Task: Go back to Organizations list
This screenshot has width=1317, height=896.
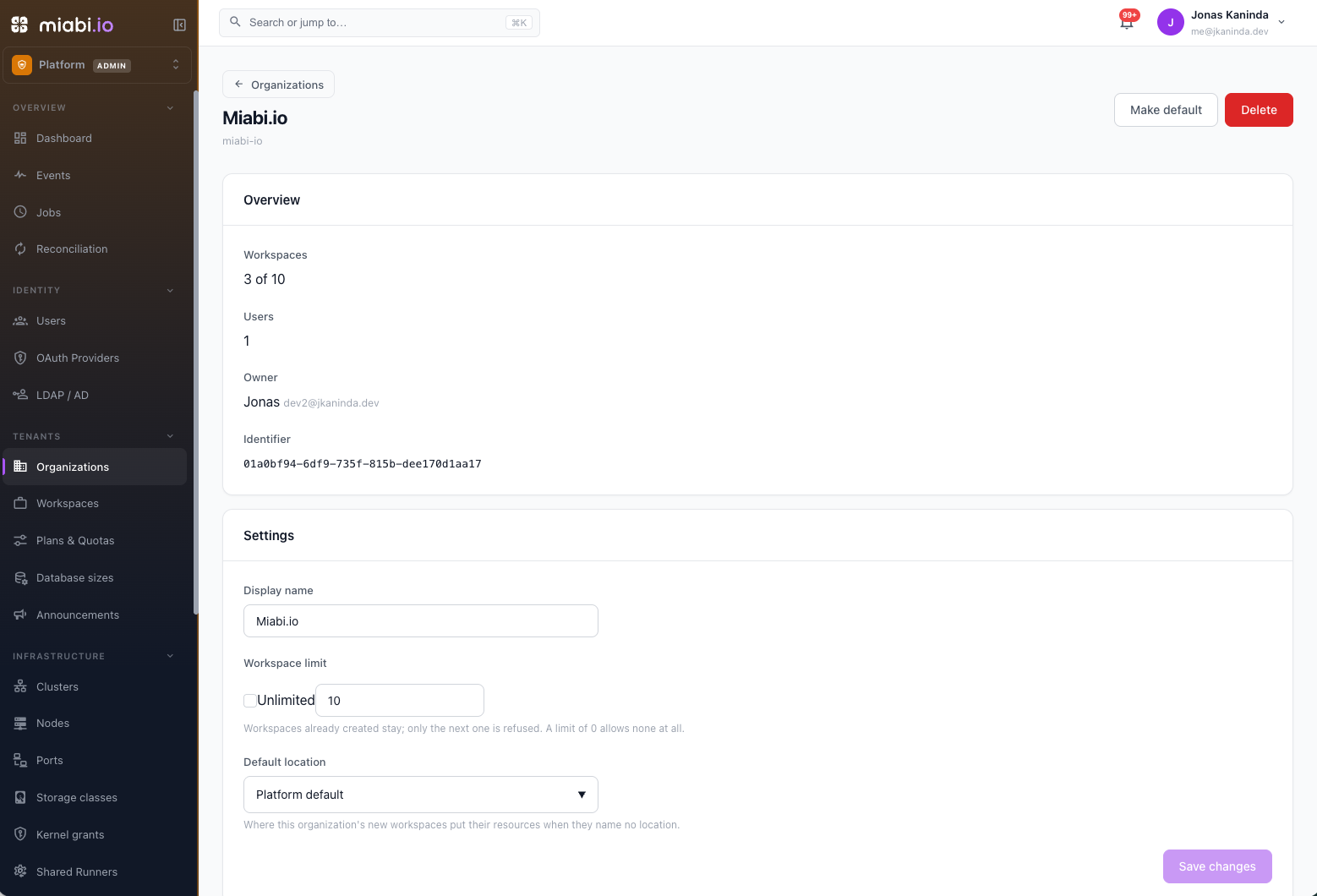Action: (278, 85)
